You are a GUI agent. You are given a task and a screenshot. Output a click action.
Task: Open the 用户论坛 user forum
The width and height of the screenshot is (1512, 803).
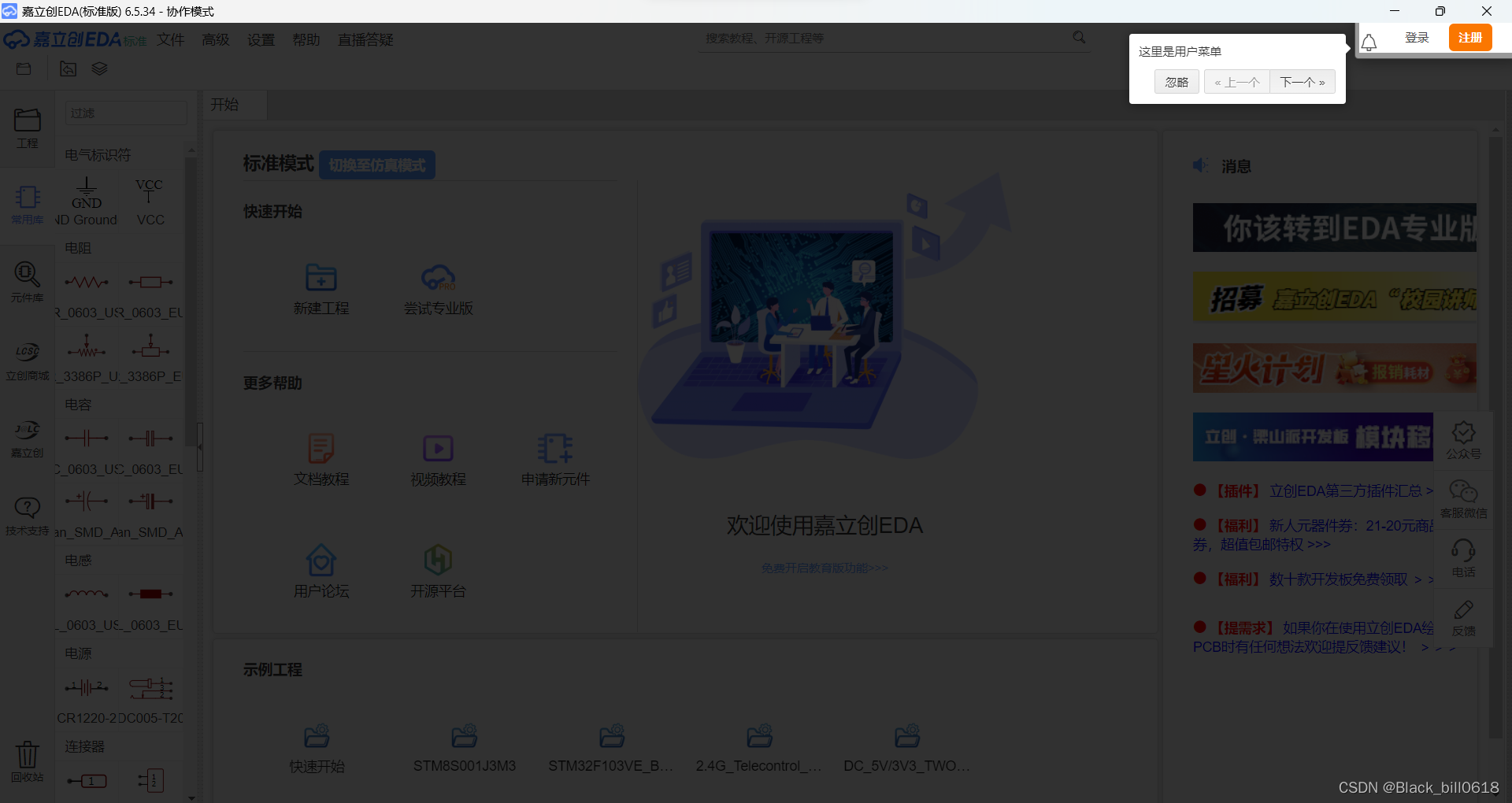pos(321,572)
